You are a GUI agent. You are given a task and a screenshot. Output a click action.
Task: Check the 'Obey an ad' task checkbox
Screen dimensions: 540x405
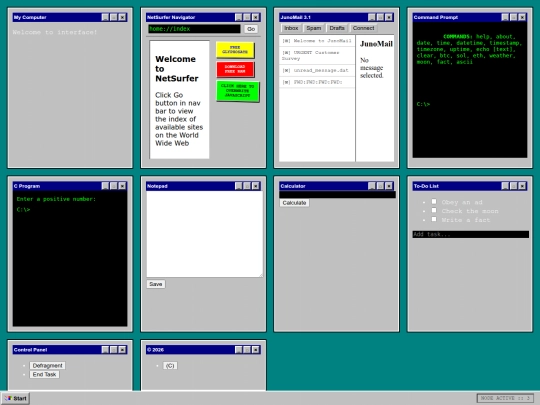[x=434, y=201]
